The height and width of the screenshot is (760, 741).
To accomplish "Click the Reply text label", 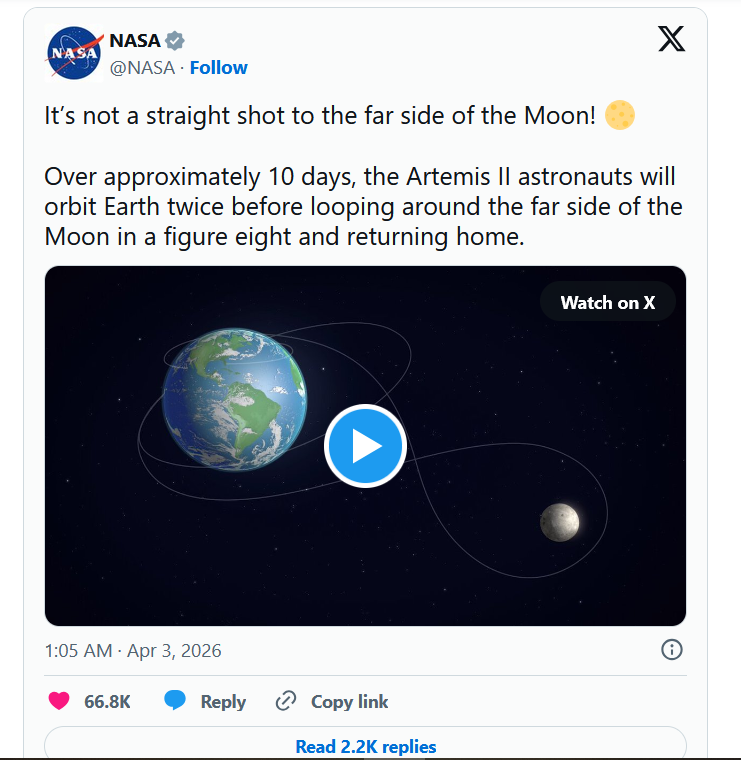I will pos(223,702).
